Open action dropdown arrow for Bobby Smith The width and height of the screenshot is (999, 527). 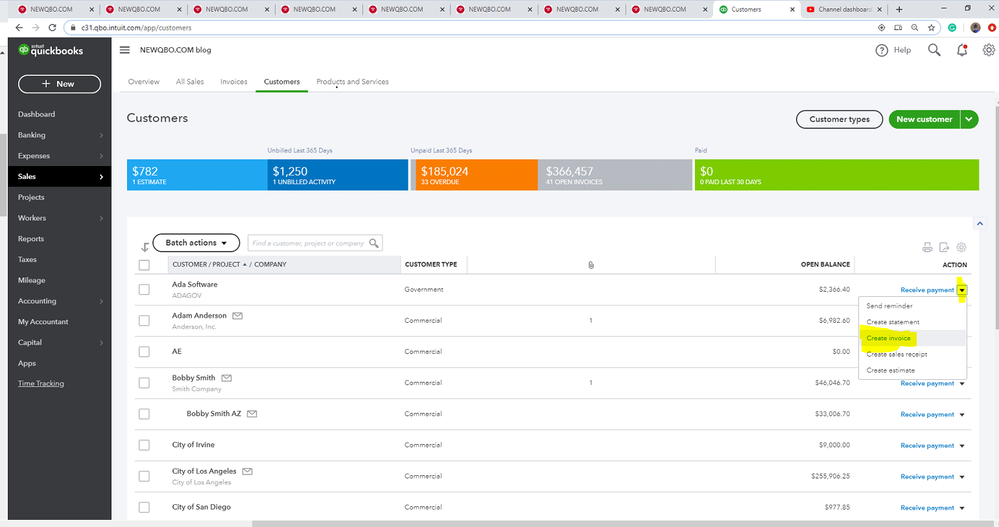click(962, 384)
